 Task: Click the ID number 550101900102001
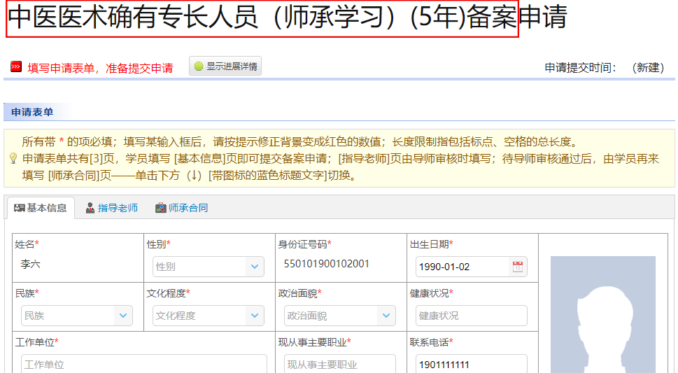click(x=326, y=264)
